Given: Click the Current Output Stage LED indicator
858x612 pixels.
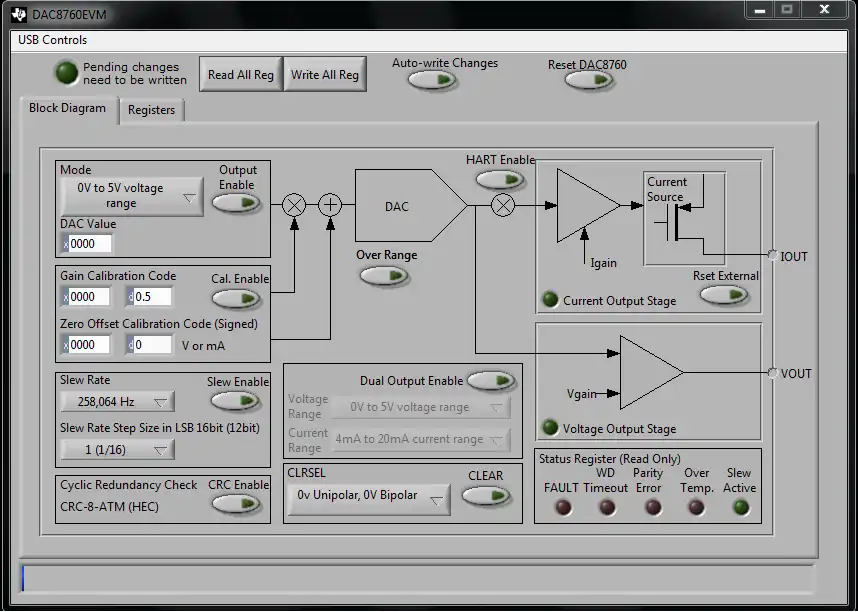Looking at the screenshot, I should [x=549, y=299].
